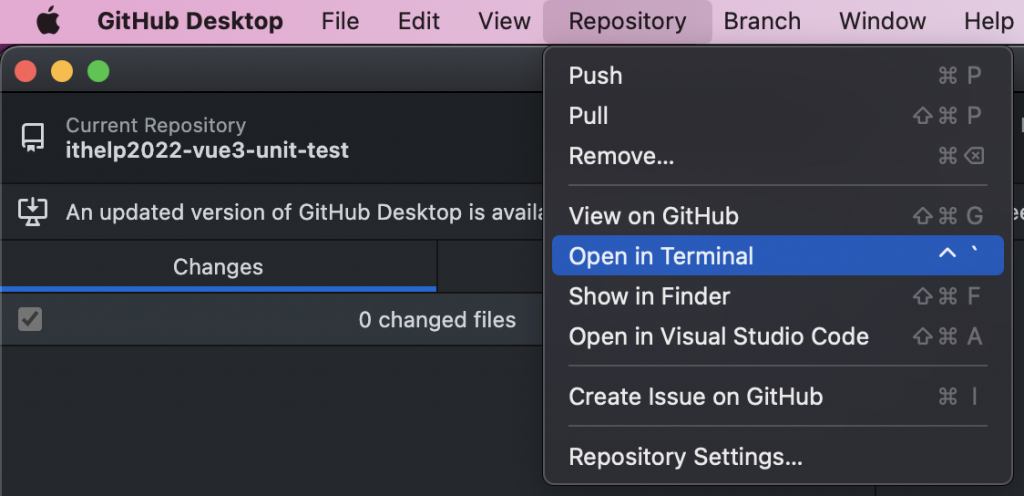Select View on GitHub menu entry
The height and width of the screenshot is (496, 1024).
coord(653,216)
